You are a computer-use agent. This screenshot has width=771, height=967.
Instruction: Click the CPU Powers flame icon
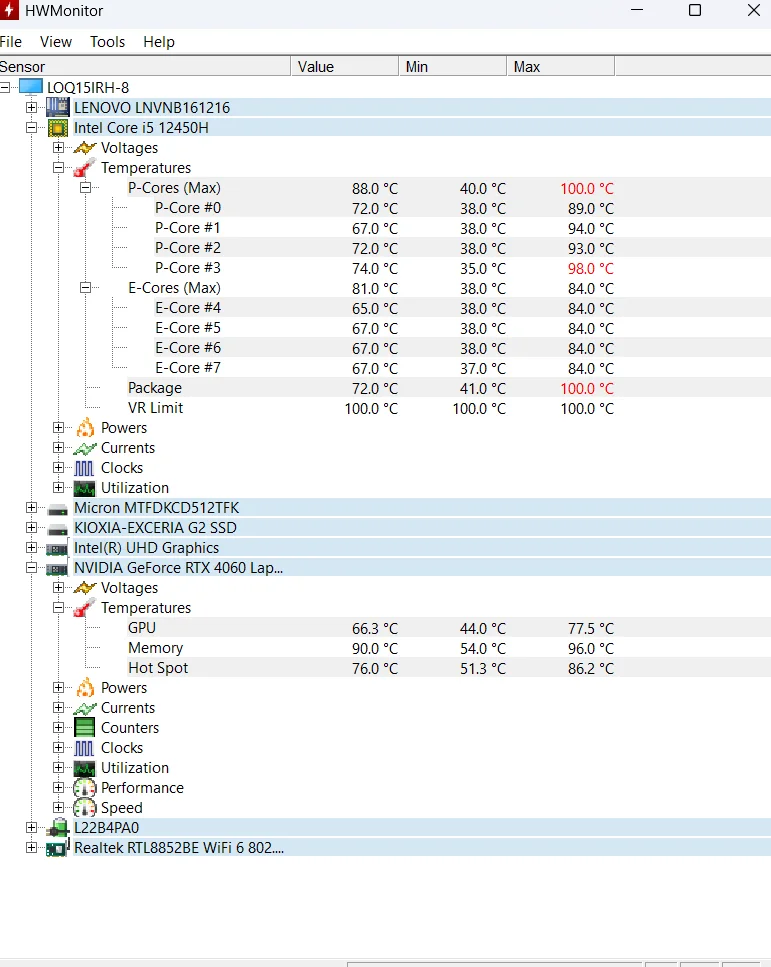[85, 427]
